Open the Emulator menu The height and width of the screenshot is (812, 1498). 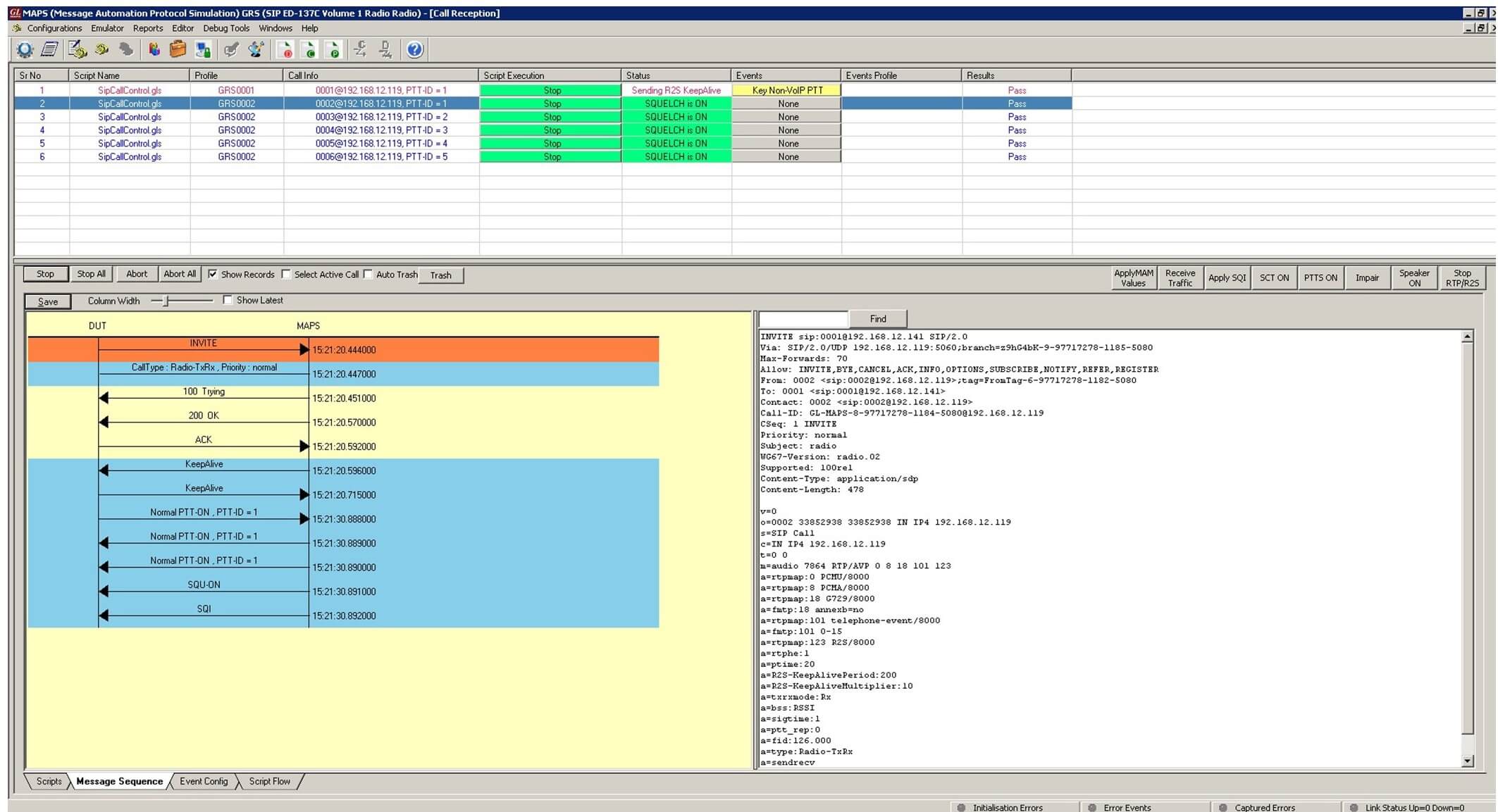(x=107, y=28)
